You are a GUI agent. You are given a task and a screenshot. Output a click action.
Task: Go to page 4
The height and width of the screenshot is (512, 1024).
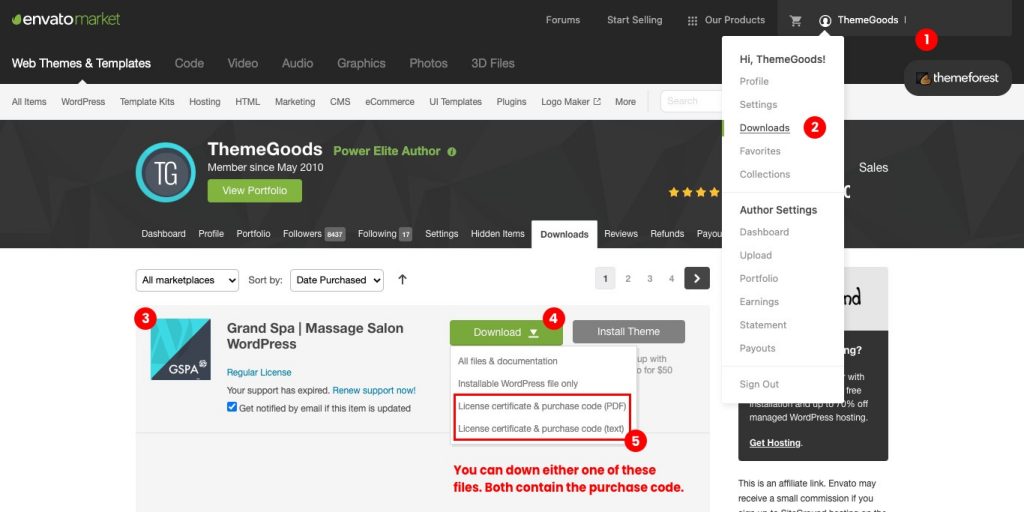click(x=671, y=279)
